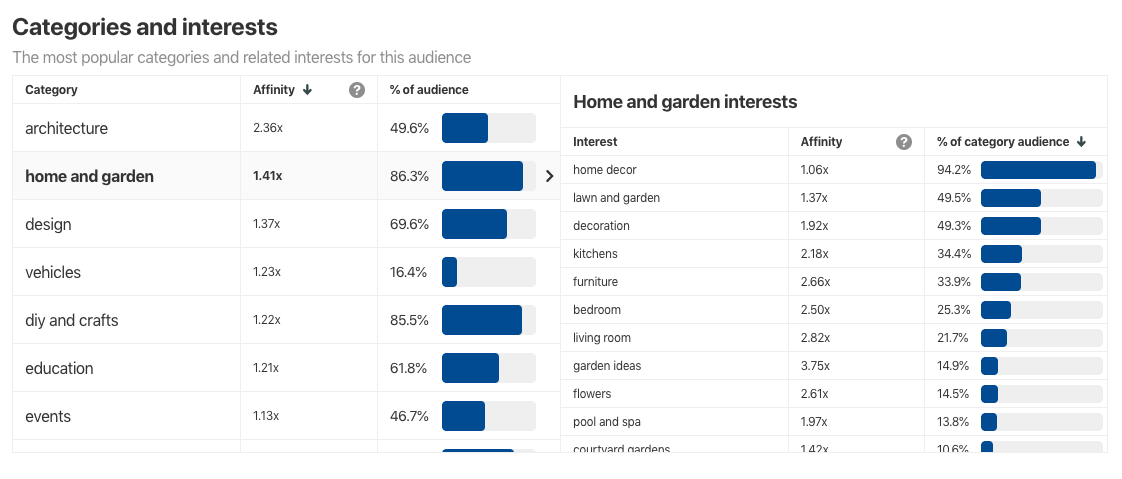
Task: Select the design category row
Action: click(x=49, y=224)
